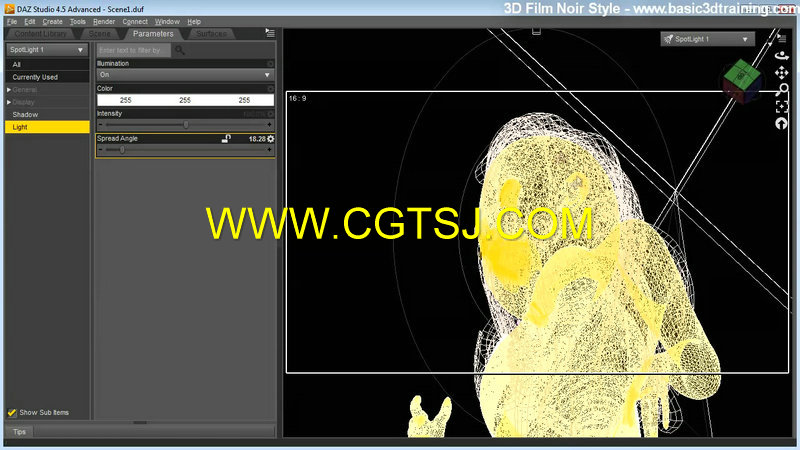Open the viewport options menu icon
The height and width of the screenshot is (450, 800).
[782, 37]
